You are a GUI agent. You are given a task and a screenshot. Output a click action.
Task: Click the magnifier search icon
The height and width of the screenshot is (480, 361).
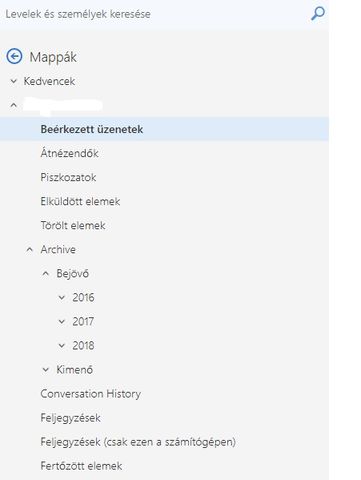click(318, 14)
